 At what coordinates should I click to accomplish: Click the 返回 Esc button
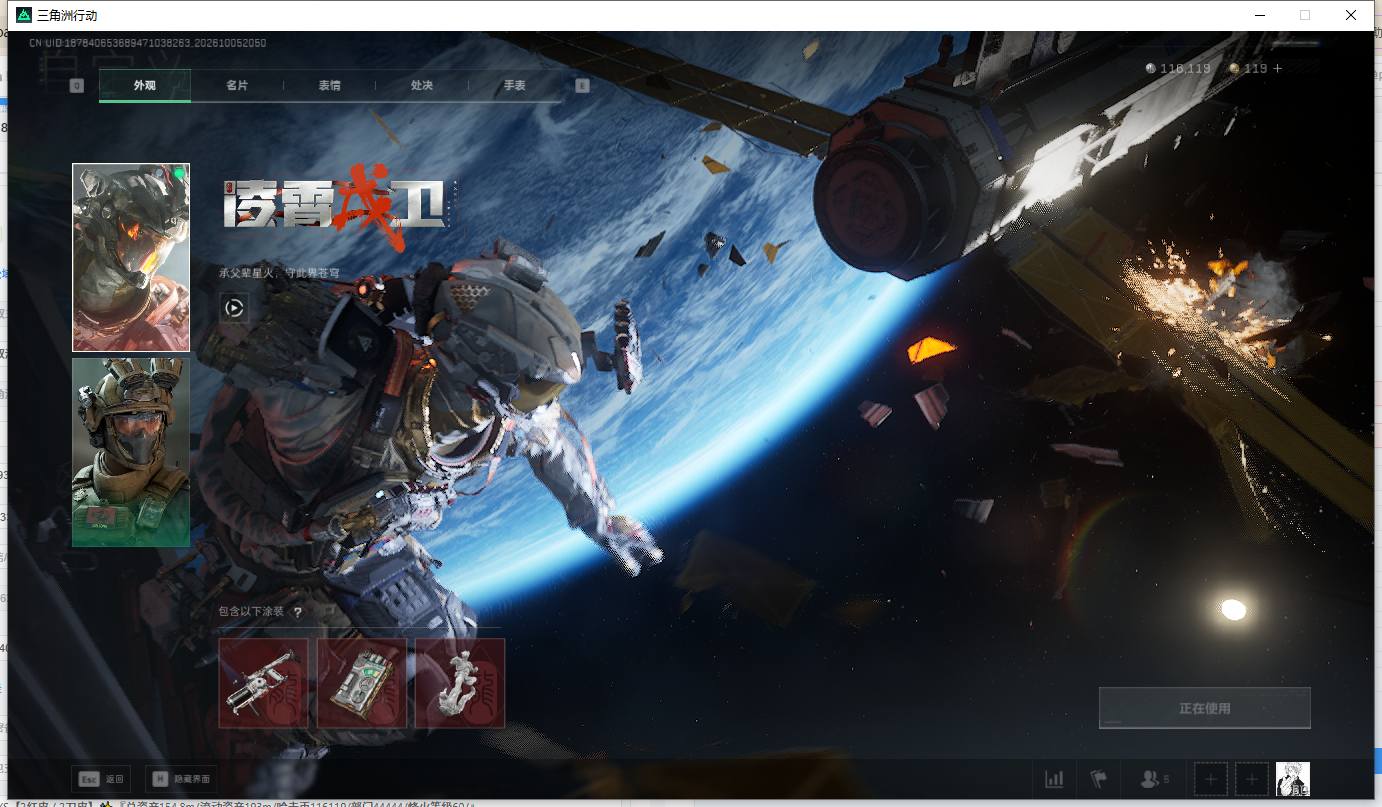[x=102, y=779]
